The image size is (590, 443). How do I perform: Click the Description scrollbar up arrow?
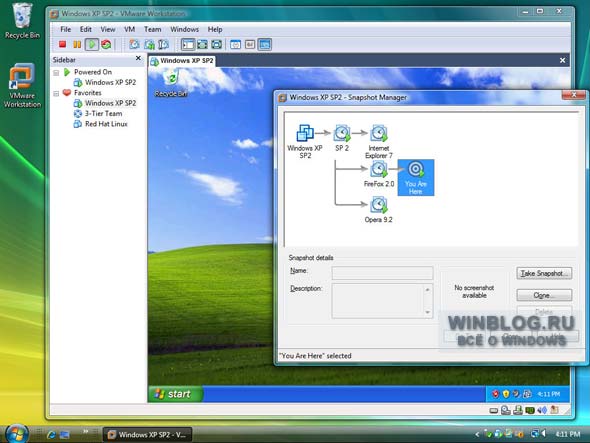tap(428, 289)
